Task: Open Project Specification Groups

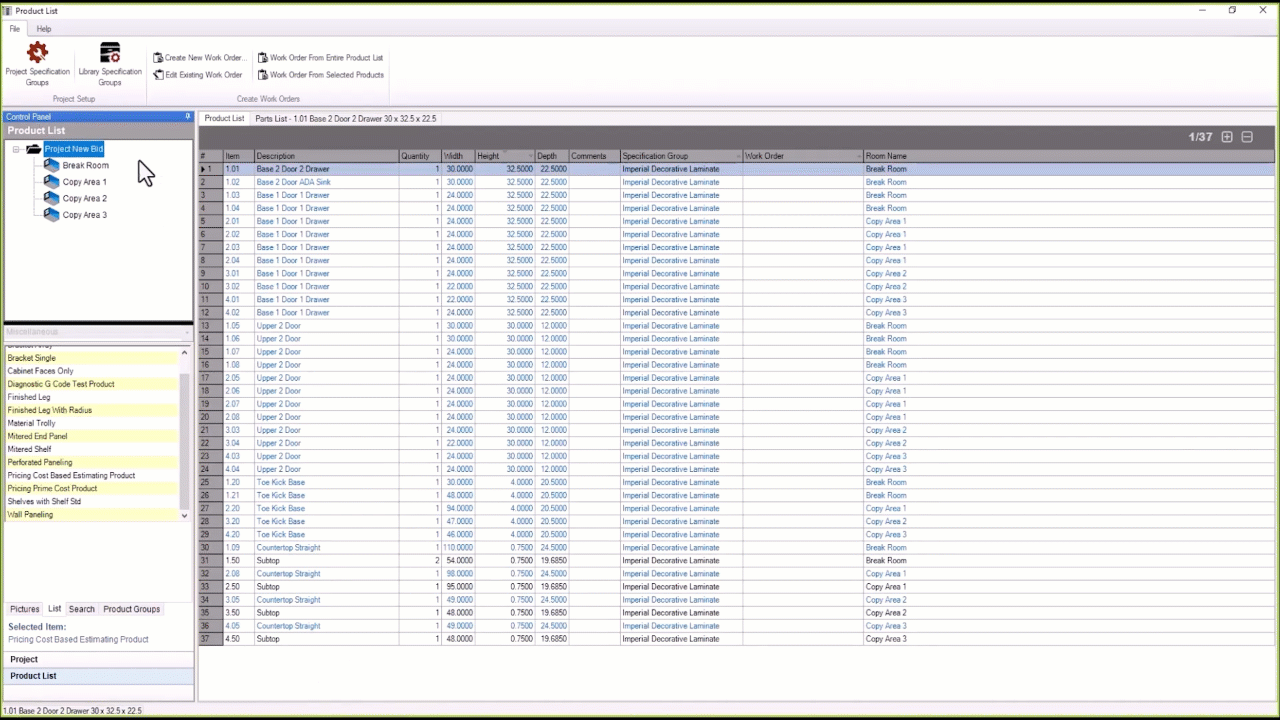Action: tap(37, 63)
